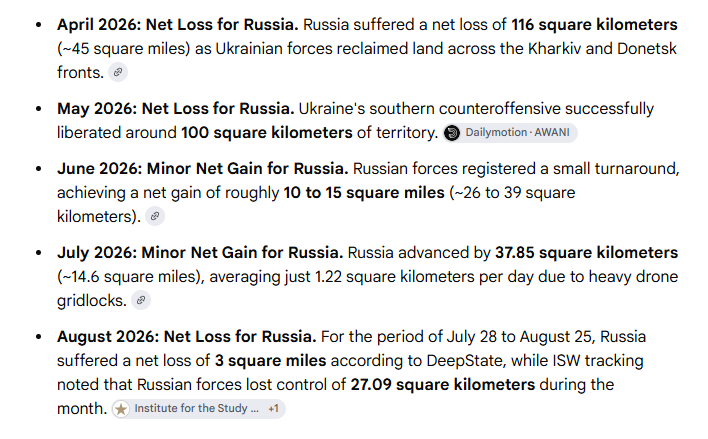Click the bold "10 to 15 square miles" text
The image size is (708, 439).
pos(364,192)
